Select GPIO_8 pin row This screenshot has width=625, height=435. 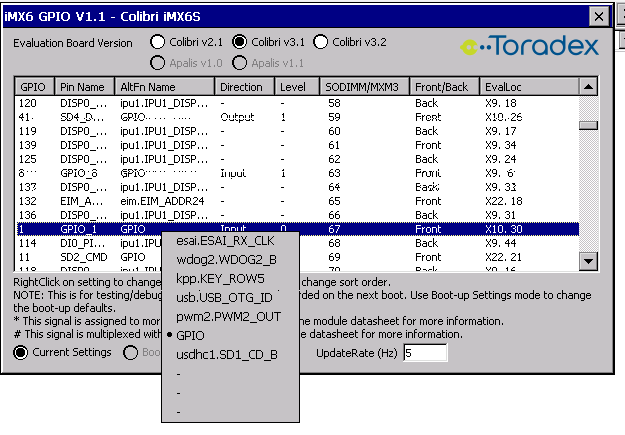[297, 173]
